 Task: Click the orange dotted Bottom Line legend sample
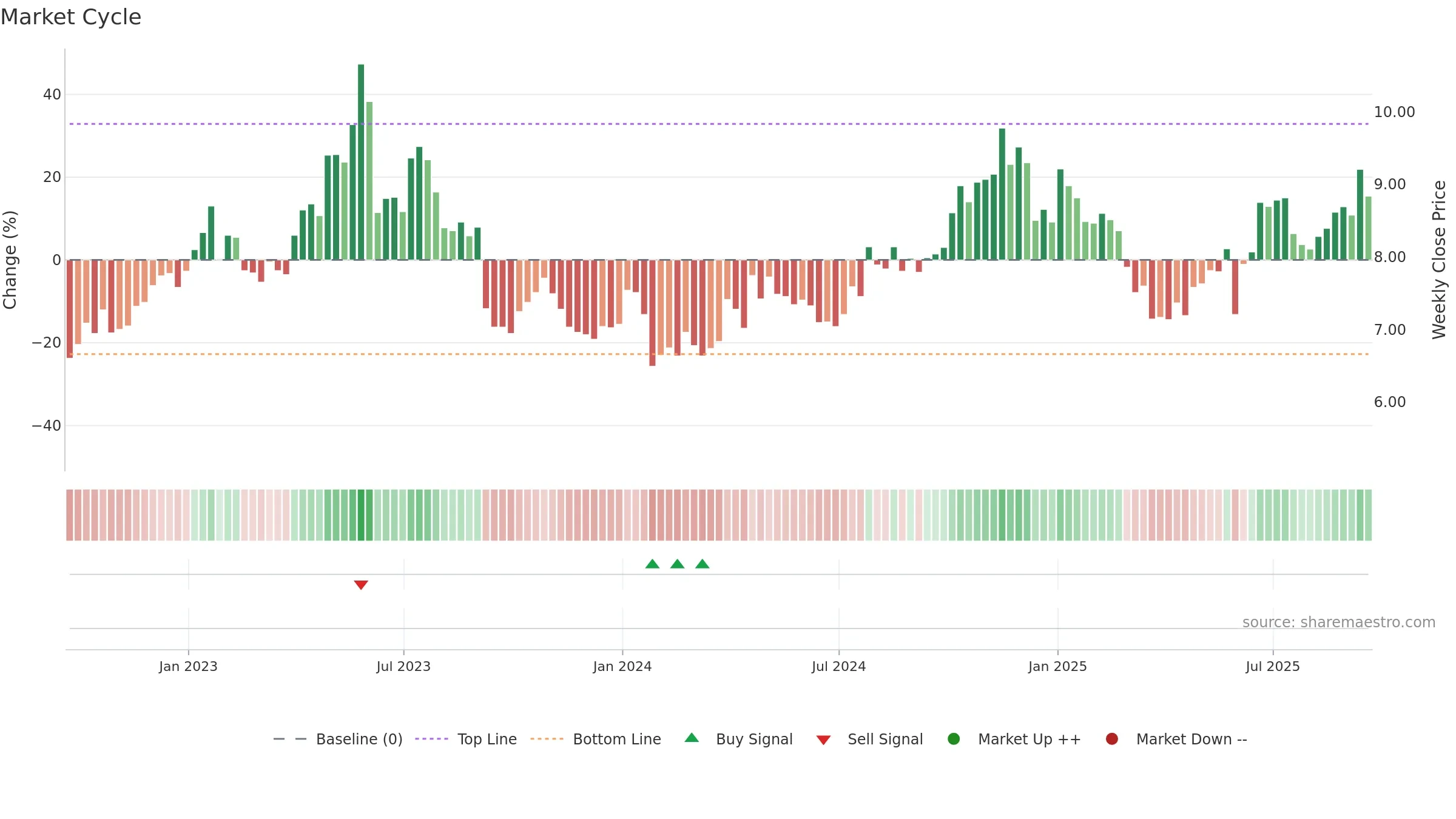click(547, 739)
